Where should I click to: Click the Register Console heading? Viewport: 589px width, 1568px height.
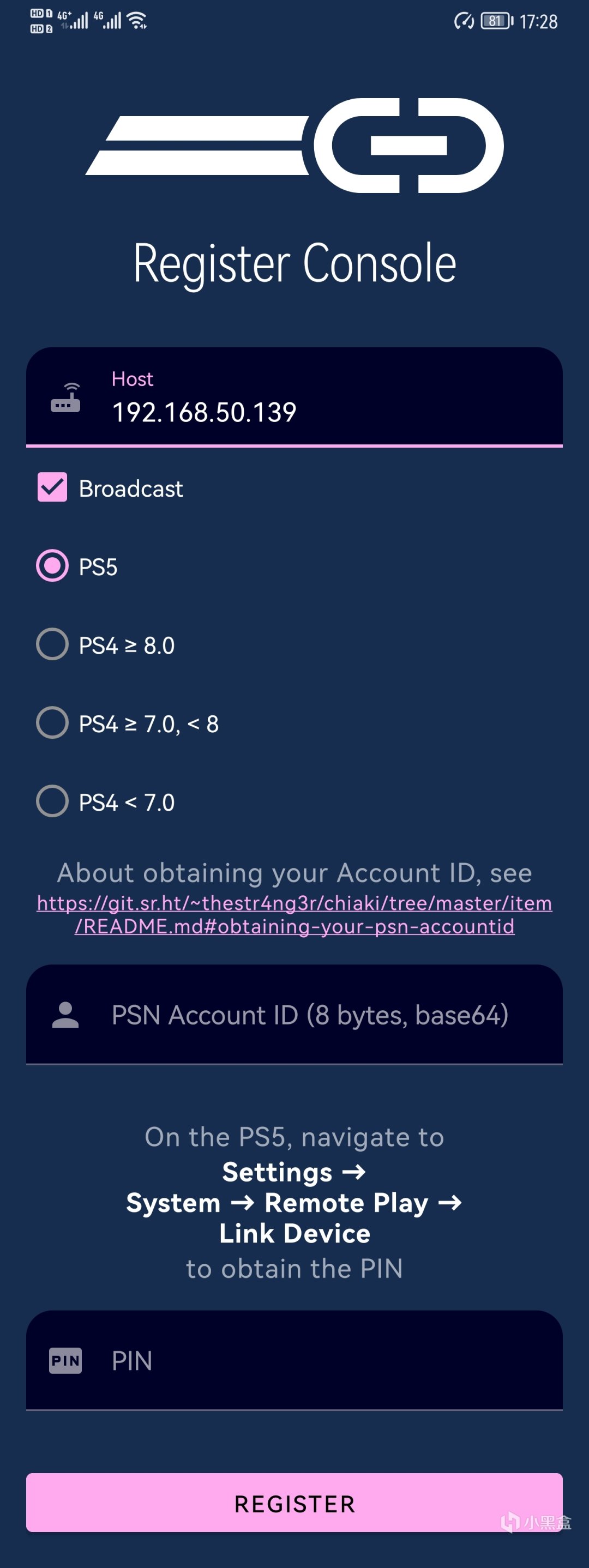tap(294, 263)
